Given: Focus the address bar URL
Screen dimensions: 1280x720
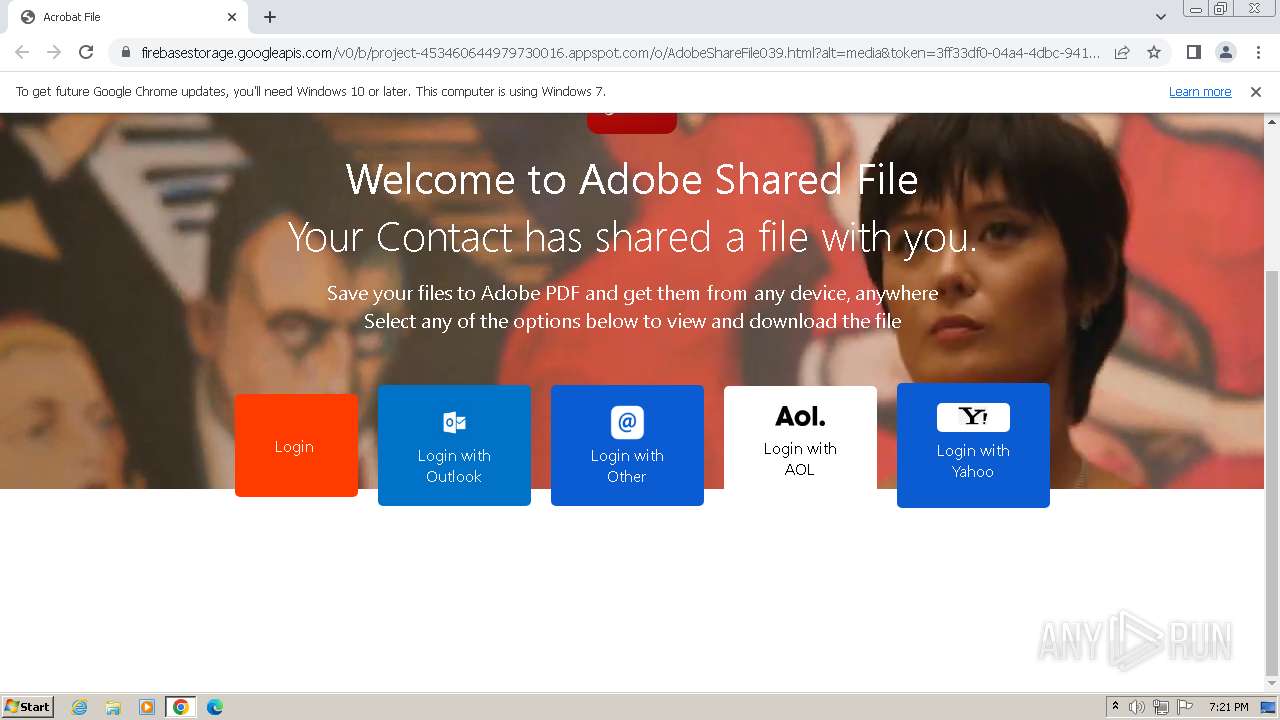Looking at the screenshot, I should (620, 52).
